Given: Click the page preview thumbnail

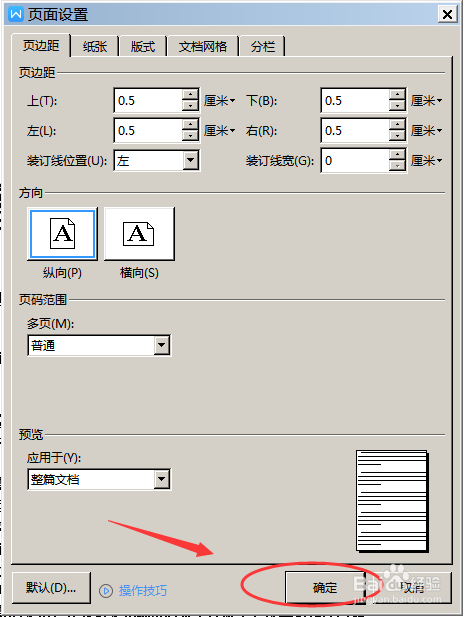Looking at the screenshot, I should pyautogui.click(x=392, y=501).
